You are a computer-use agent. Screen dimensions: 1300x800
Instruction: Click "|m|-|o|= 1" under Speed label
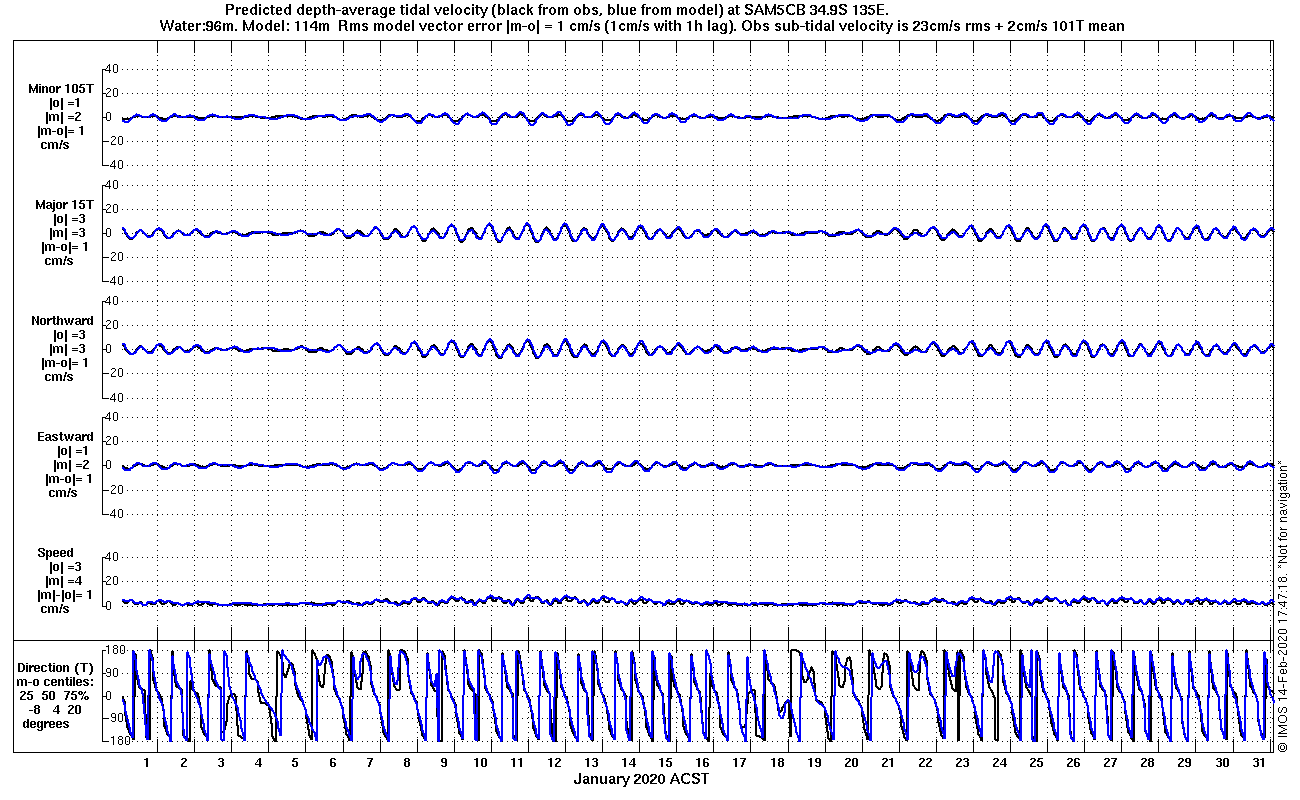[64, 595]
